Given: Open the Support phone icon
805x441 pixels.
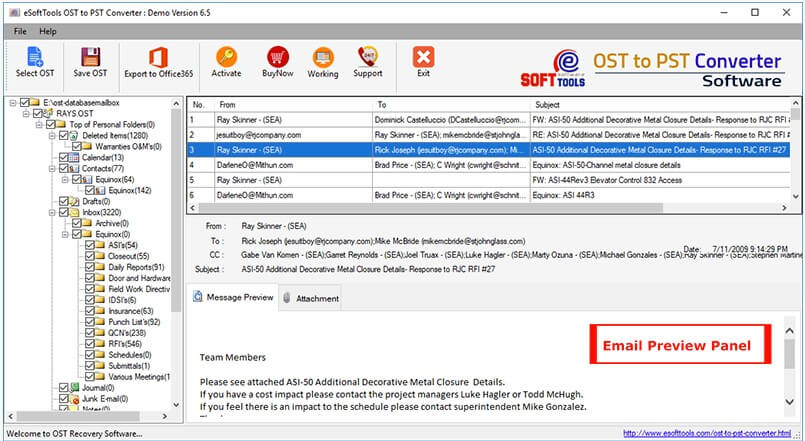Looking at the screenshot, I should [368, 56].
